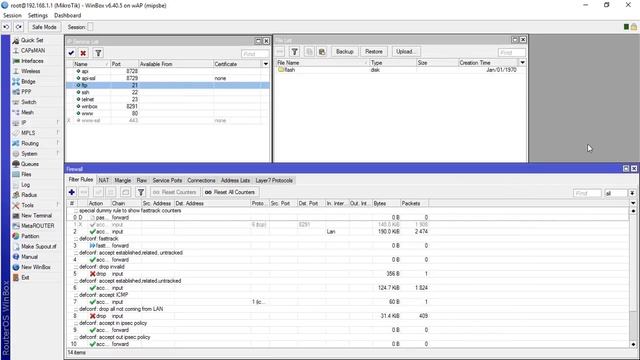
Task: Open Quick Set from sidebar
Action: (32, 40)
